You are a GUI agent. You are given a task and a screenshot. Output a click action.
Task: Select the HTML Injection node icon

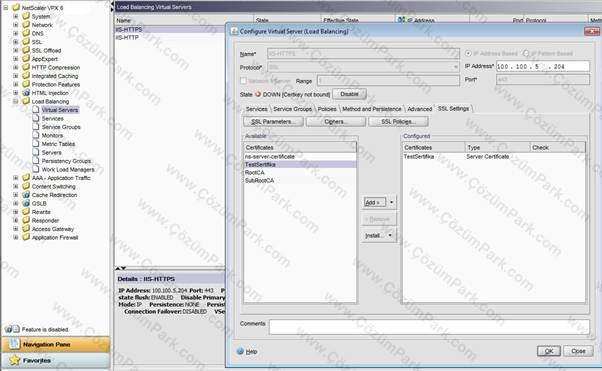[26, 93]
